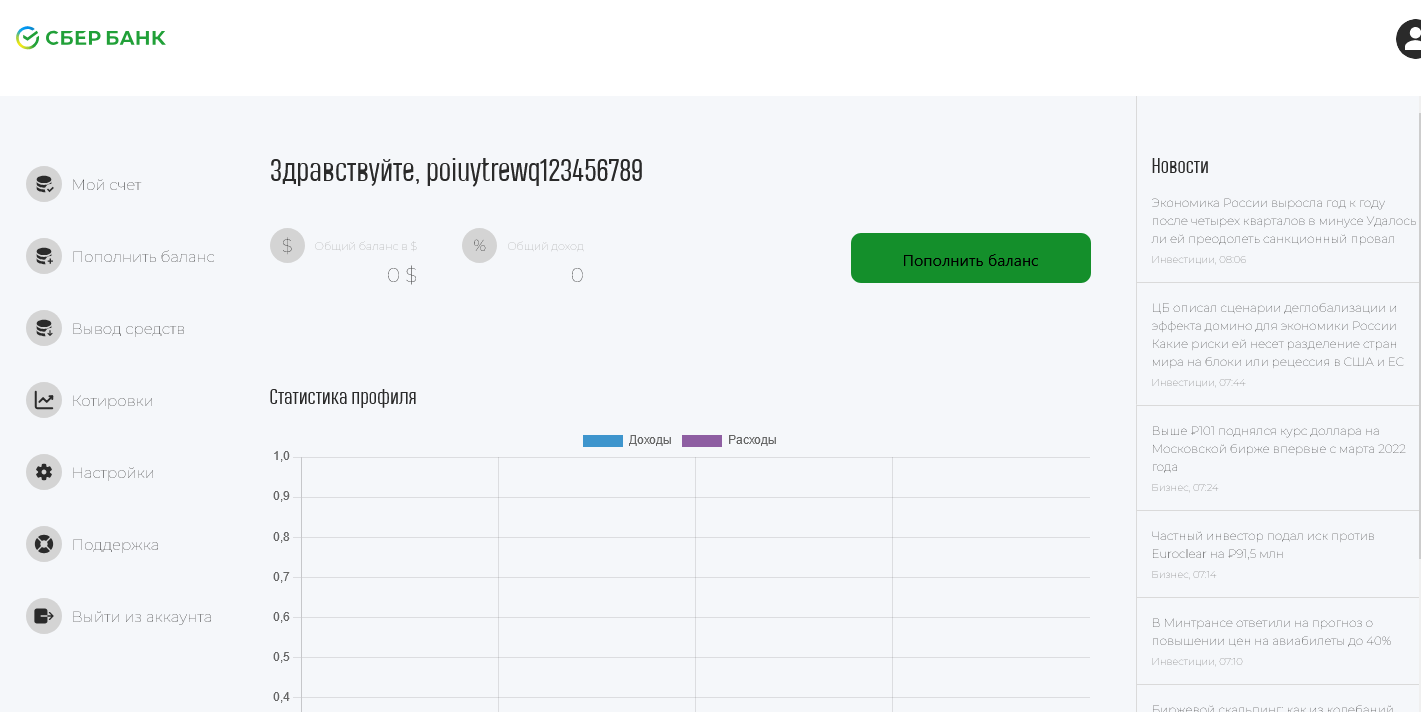Image resolution: width=1421 pixels, height=712 pixels.
Task: Click the Настройки gear icon
Action: click(44, 472)
